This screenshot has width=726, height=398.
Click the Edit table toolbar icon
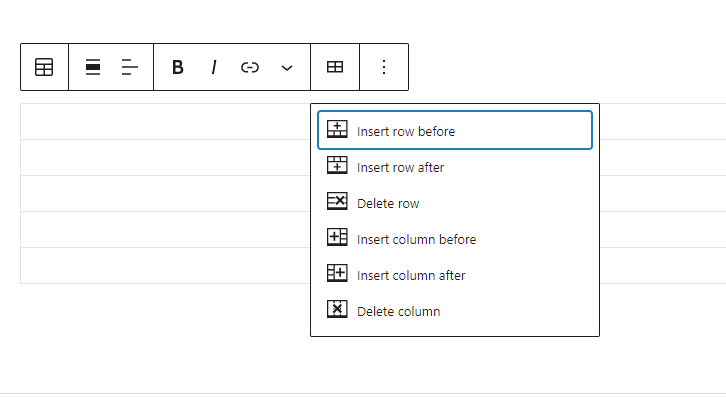335,67
